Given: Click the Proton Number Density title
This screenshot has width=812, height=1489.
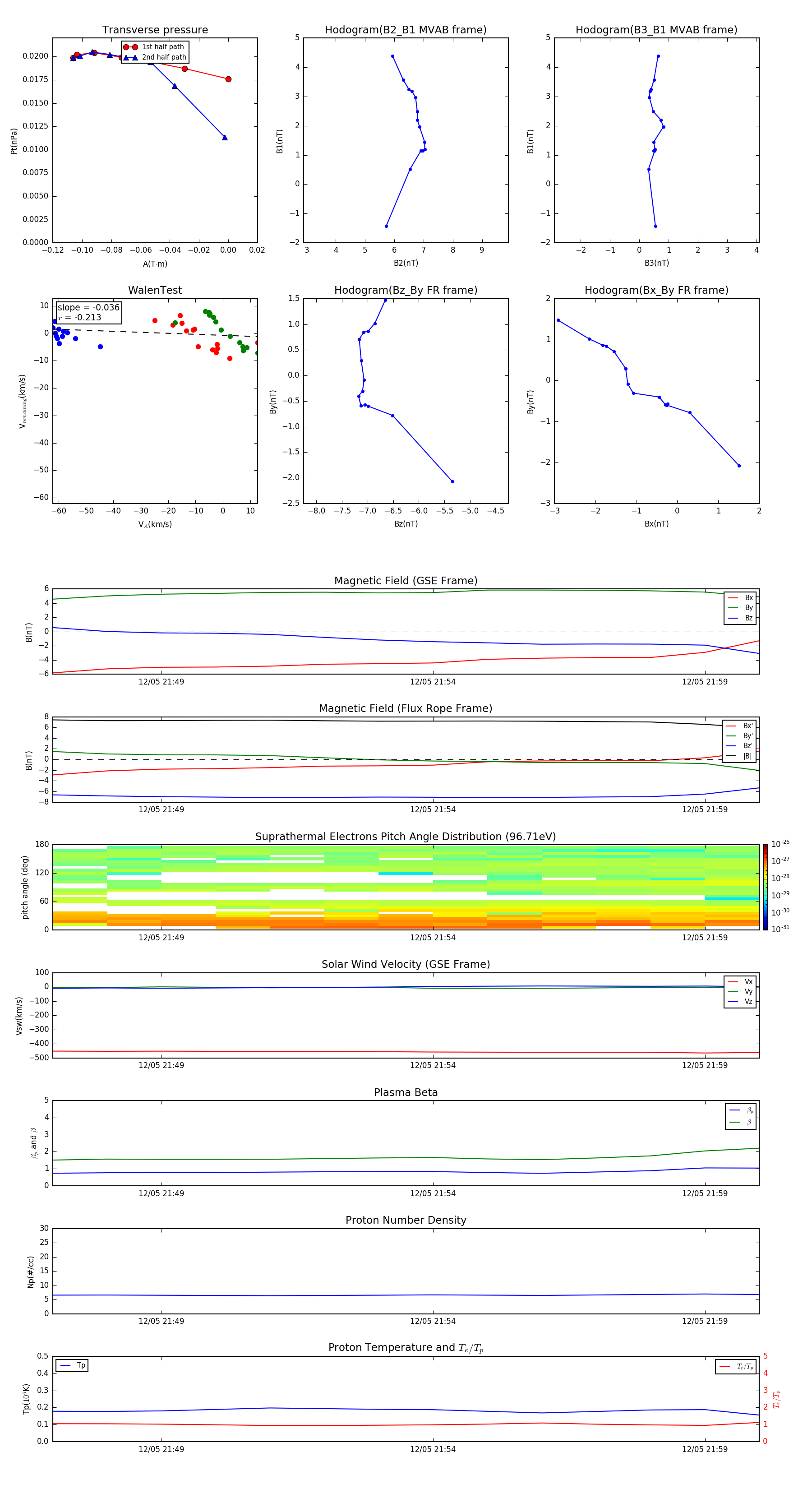Looking at the screenshot, I should [x=406, y=1220].
